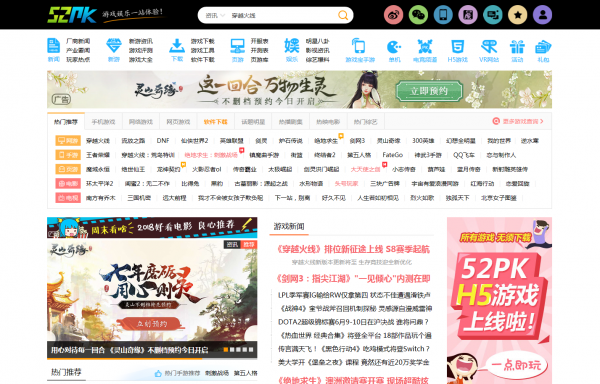Expand 更多游戏查询 link with chevron

click(x=518, y=121)
